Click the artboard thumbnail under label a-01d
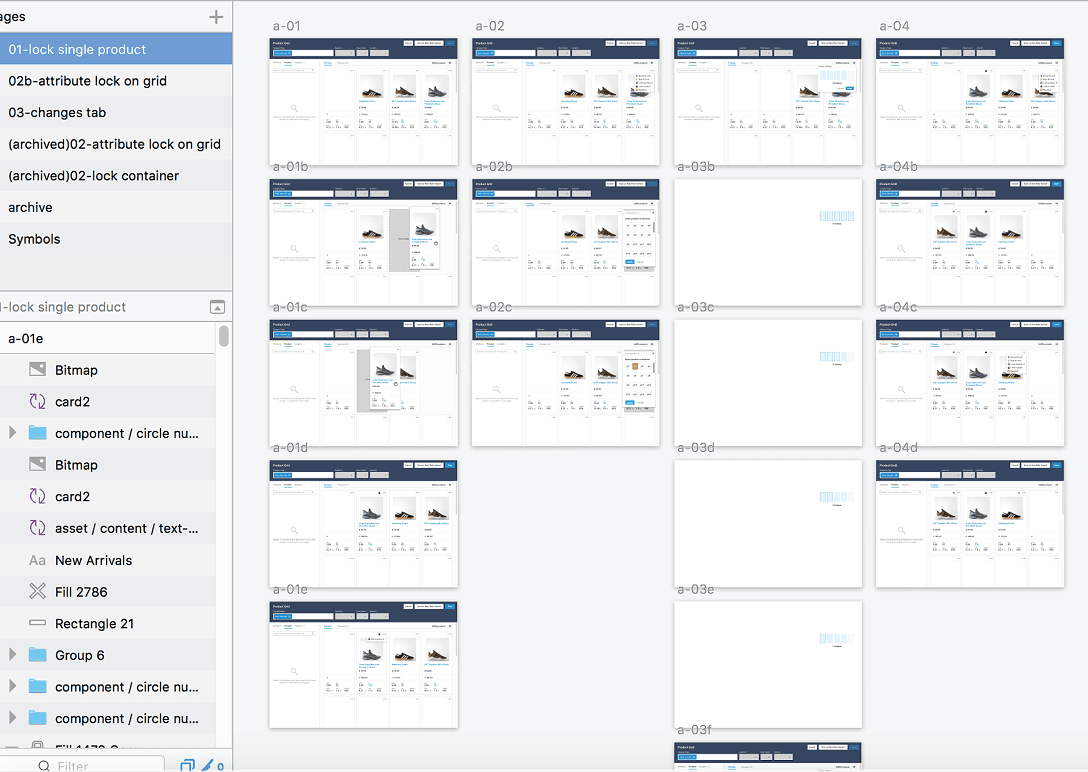The height and width of the screenshot is (772, 1088). 364,524
